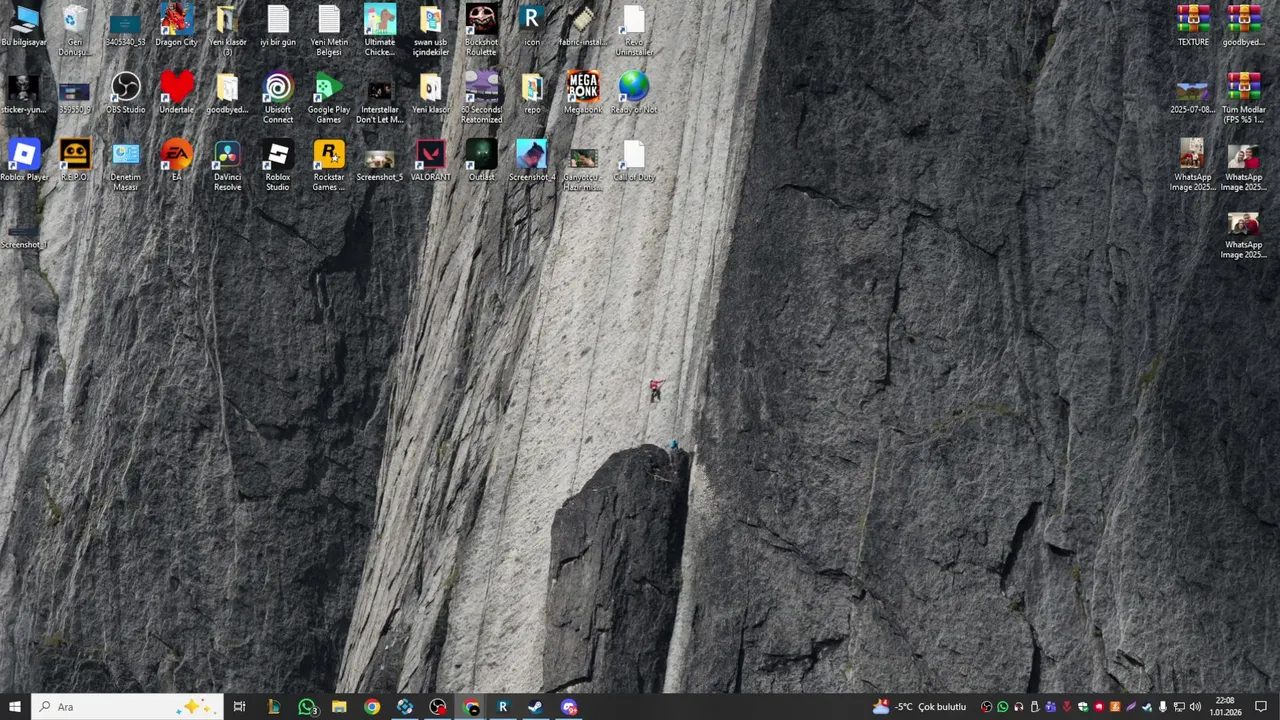Select the Megabonk game shortcut
Image resolution: width=1280 pixels, height=720 pixels.
(x=583, y=93)
